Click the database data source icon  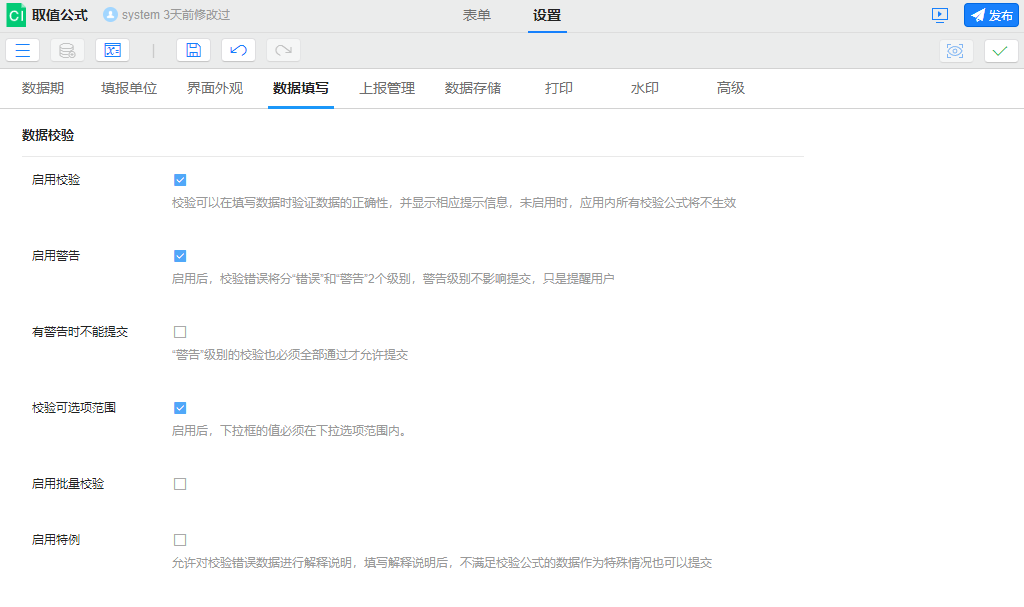click(66, 50)
